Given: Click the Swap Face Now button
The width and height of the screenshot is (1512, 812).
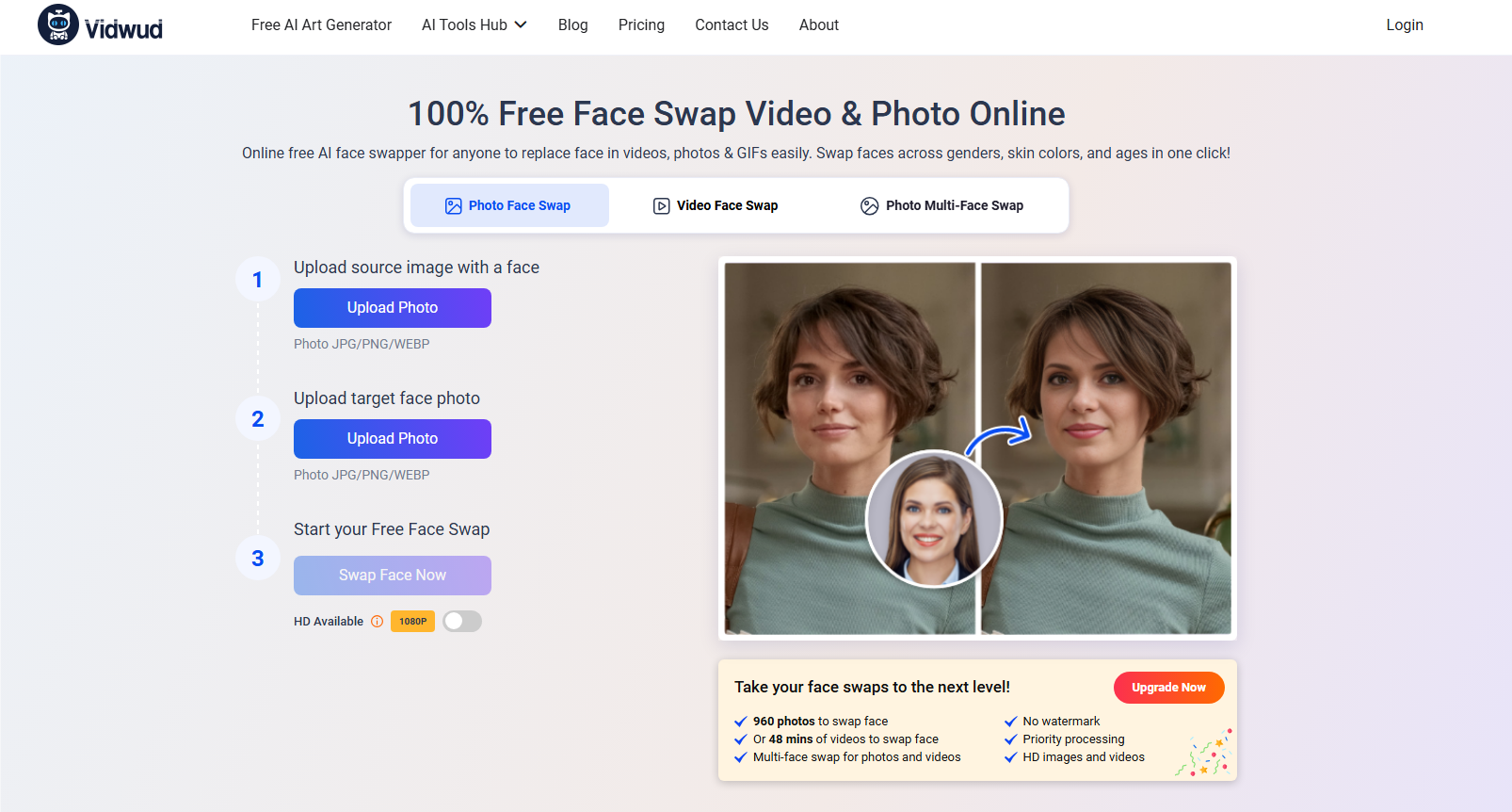Looking at the screenshot, I should pyautogui.click(x=393, y=576).
